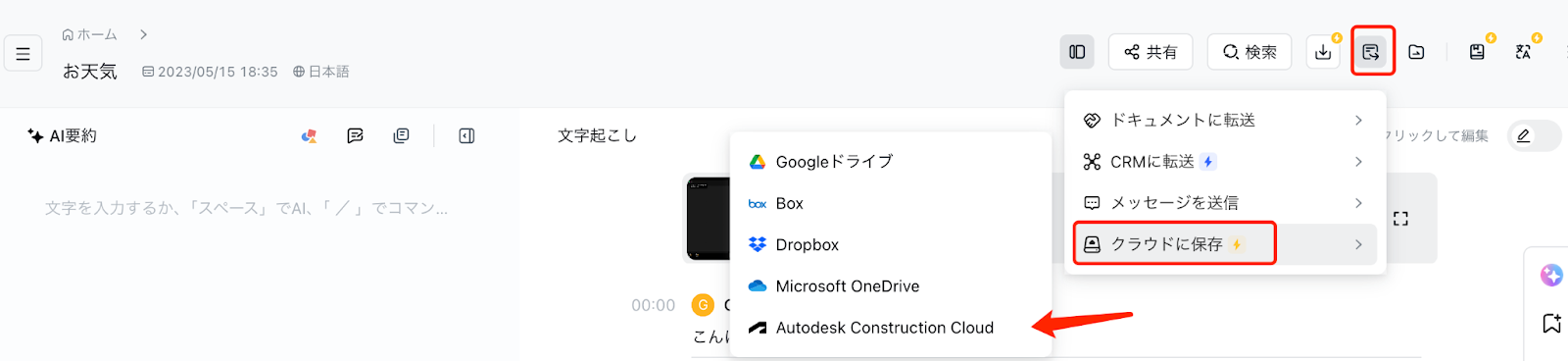Click the translate icon at top right
Screen dimensions: 1568x361
coord(1523,52)
